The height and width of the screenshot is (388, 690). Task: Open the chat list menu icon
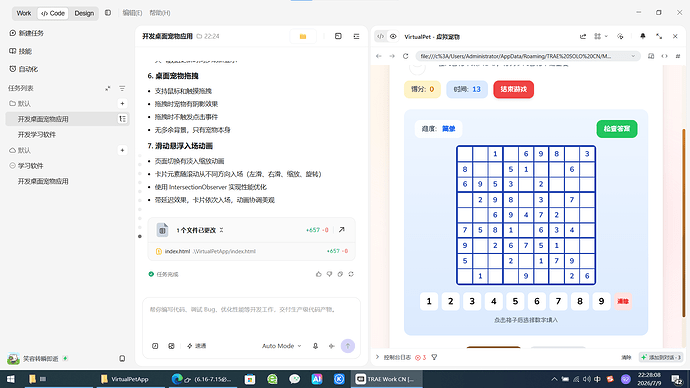click(356, 37)
